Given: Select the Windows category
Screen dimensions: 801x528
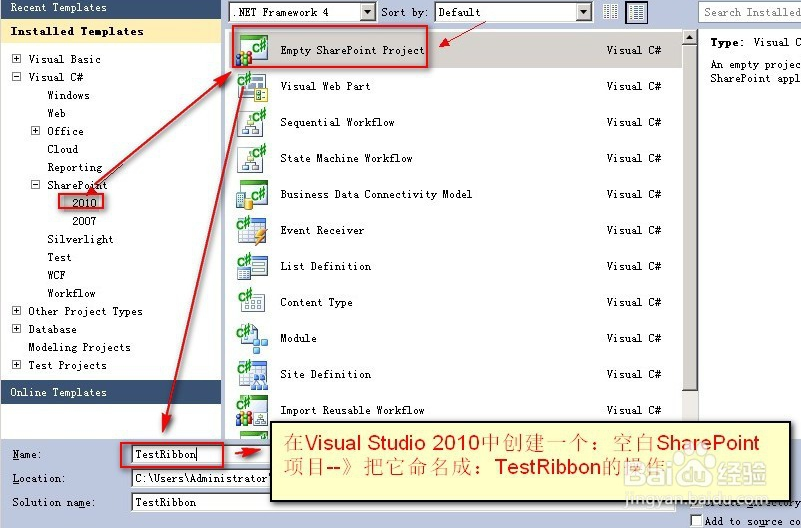Looking at the screenshot, I should [68, 95].
